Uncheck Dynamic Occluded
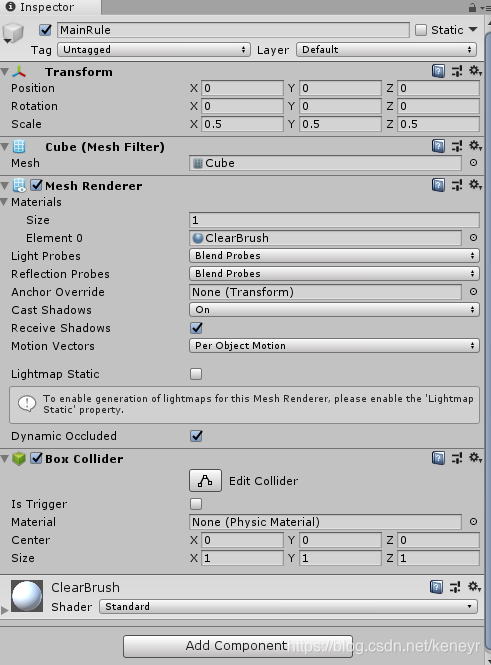491x665 pixels. click(x=196, y=436)
